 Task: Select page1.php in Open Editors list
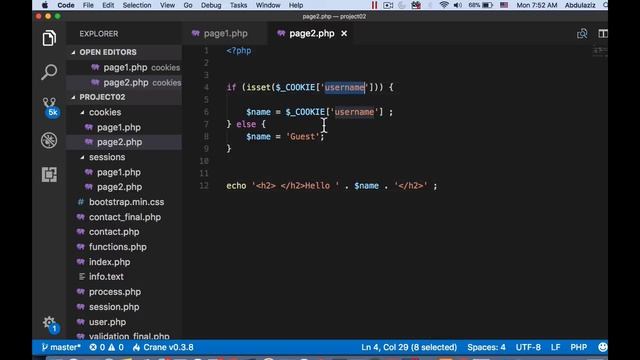pos(124,67)
